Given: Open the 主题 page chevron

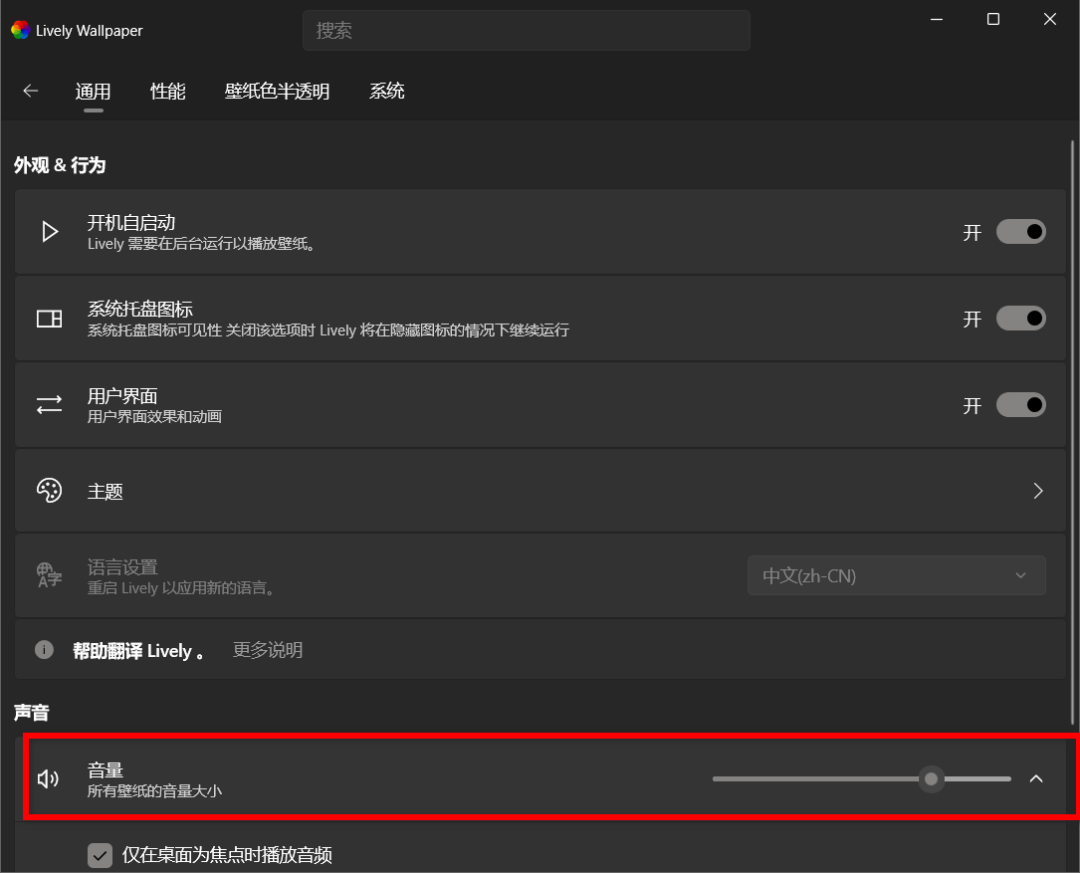Looking at the screenshot, I should point(1038,491).
